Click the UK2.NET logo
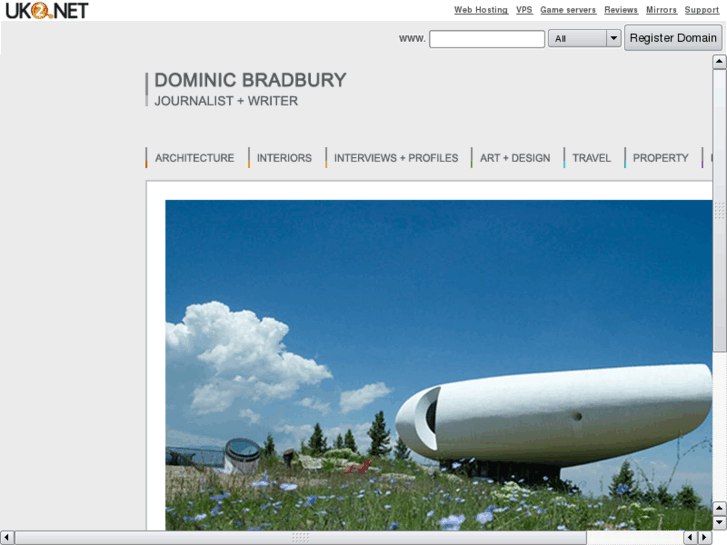727x545 pixels. pyautogui.click(x=46, y=10)
